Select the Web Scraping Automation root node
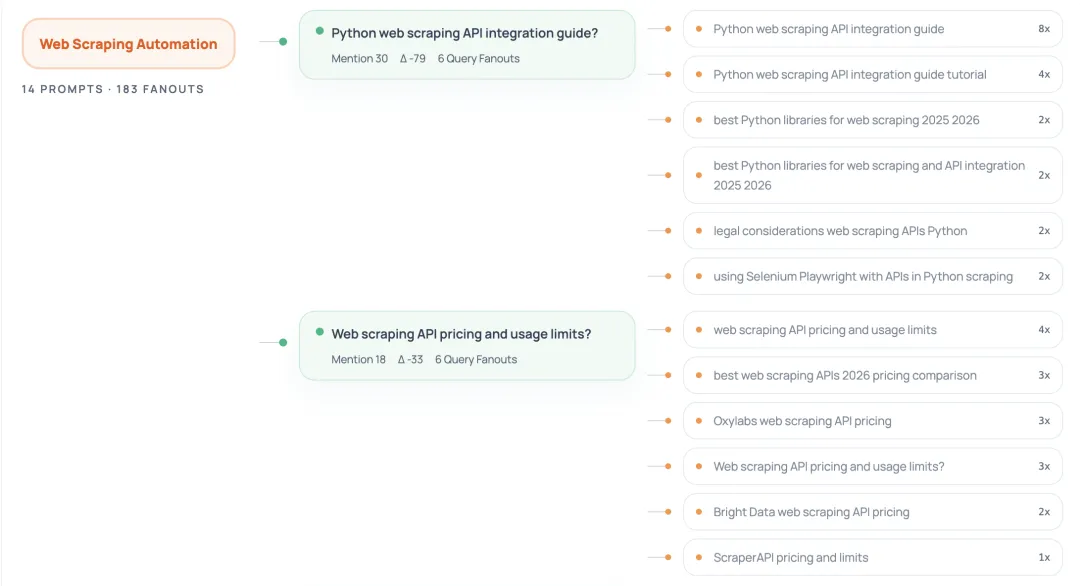The height and width of the screenshot is (586, 1080). coord(128,44)
